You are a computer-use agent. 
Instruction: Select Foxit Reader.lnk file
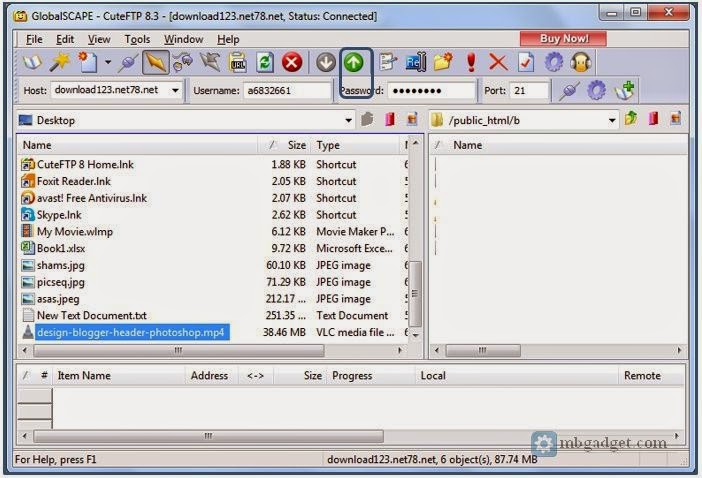click(x=66, y=181)
